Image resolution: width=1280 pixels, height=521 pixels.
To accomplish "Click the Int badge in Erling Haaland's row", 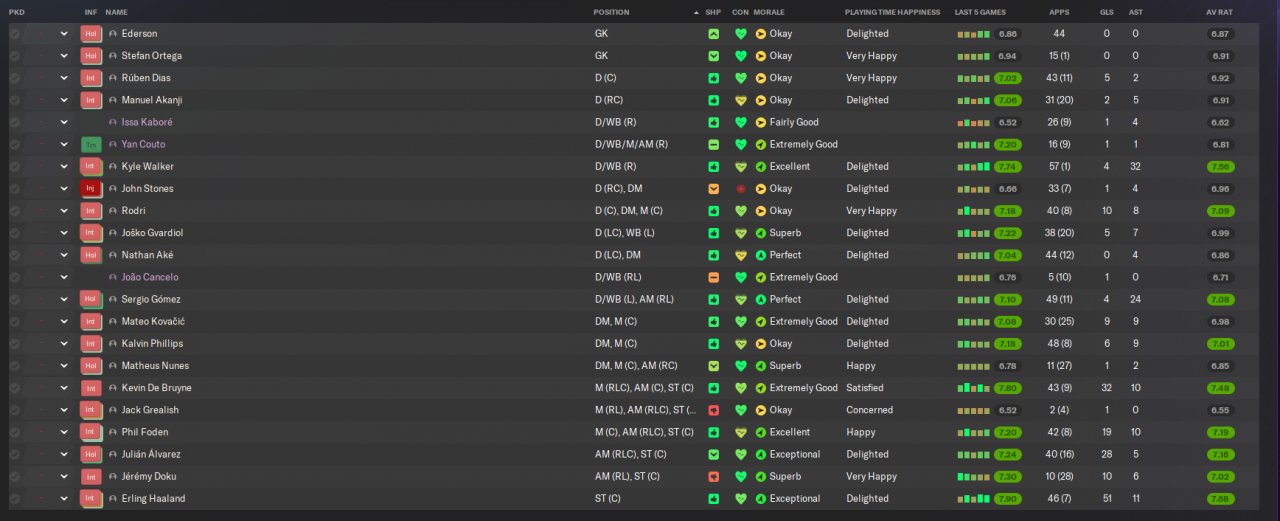I will coord(91,498).
